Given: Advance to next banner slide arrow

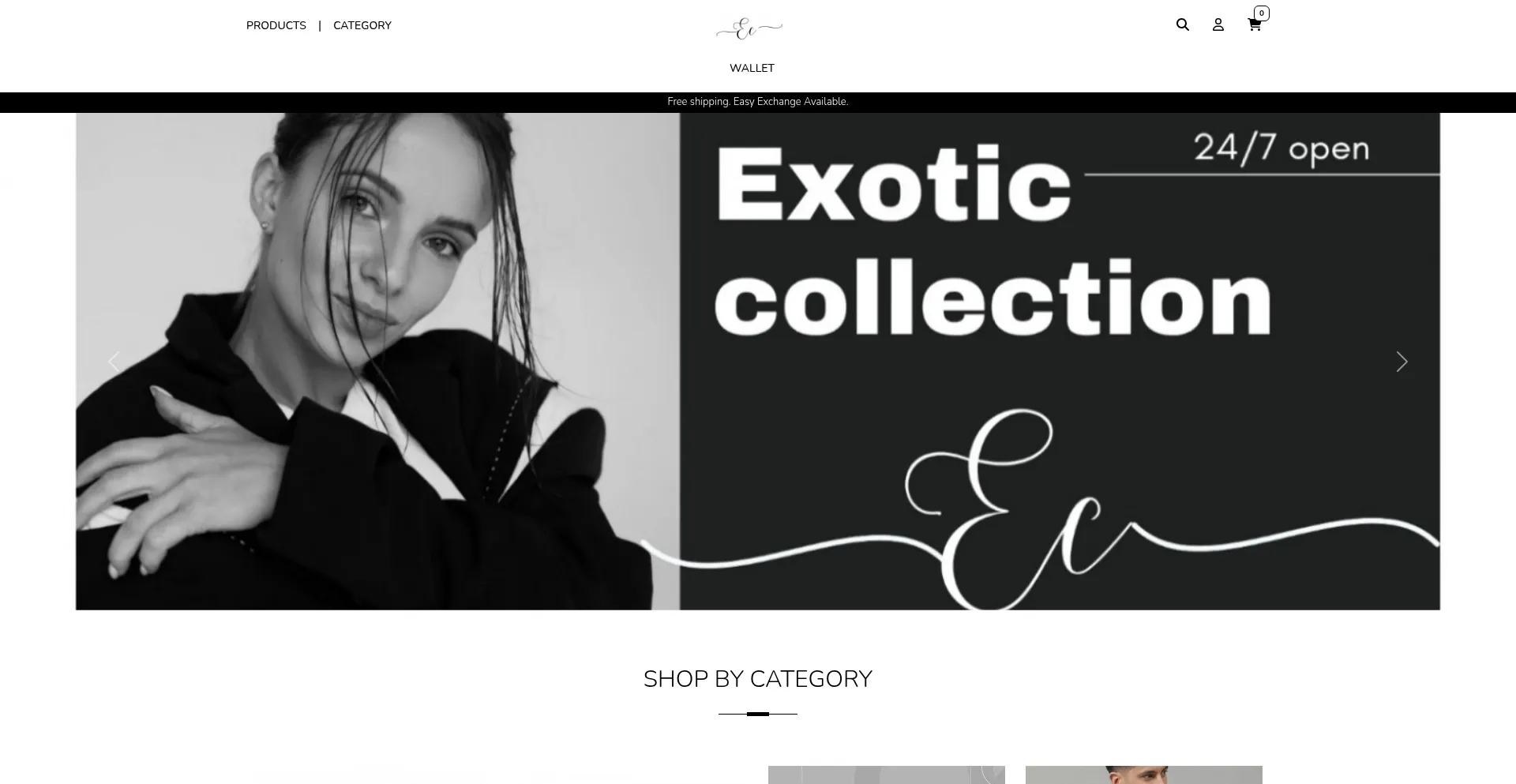Looking at the screenshot, I should (x=1402, y=362).
